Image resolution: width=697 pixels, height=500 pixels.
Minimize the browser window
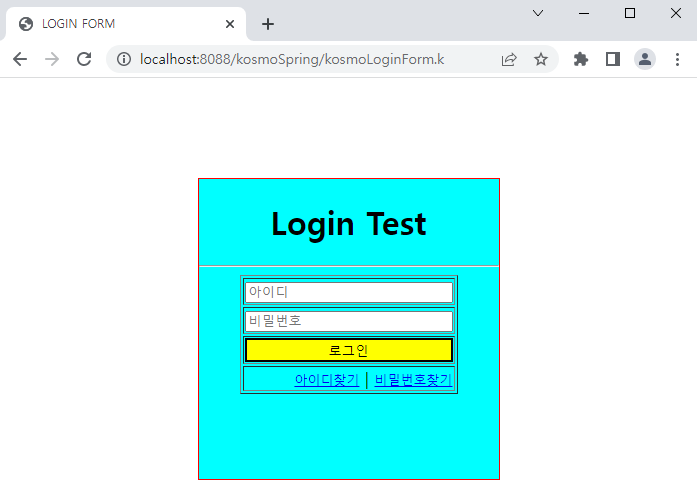point(584,13)
